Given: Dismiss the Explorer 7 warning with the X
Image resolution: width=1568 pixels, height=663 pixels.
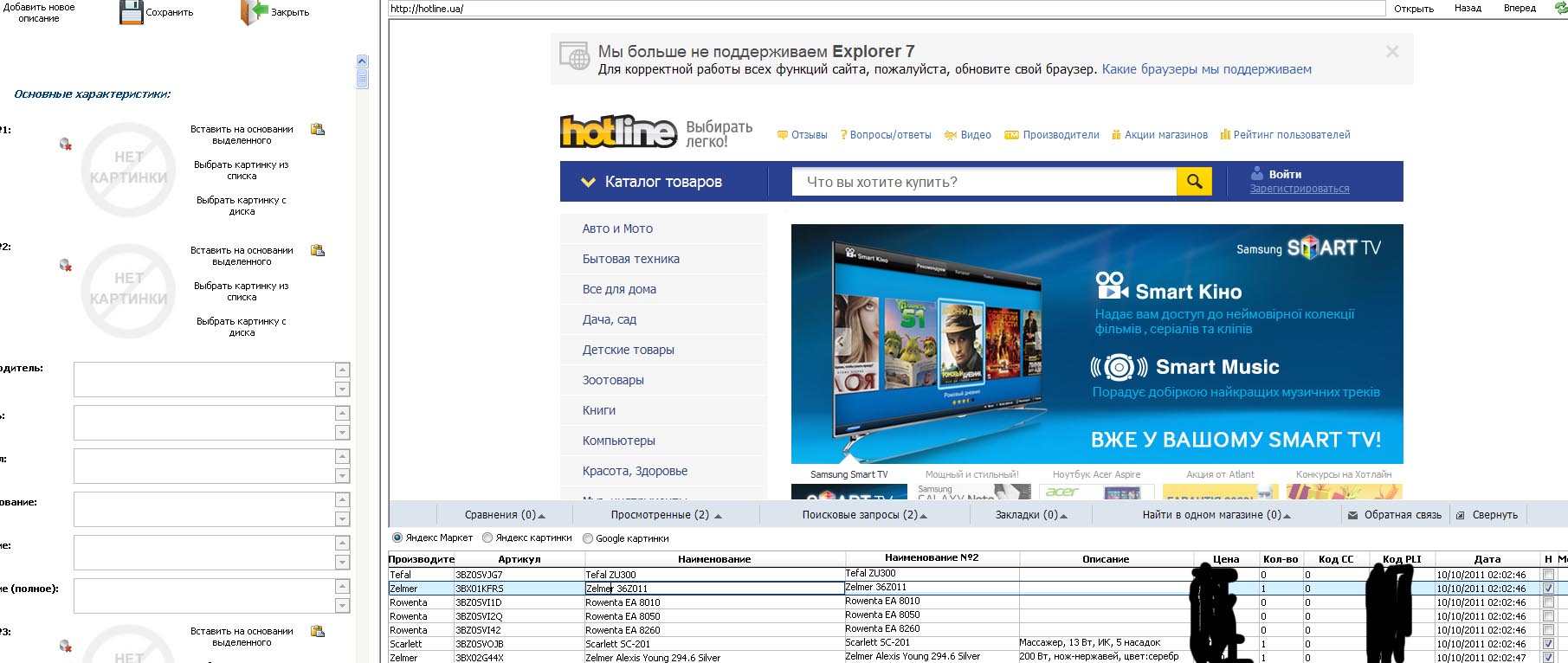Looking at the screenshot, I should pyautogui.click(x=1392, y=52).
